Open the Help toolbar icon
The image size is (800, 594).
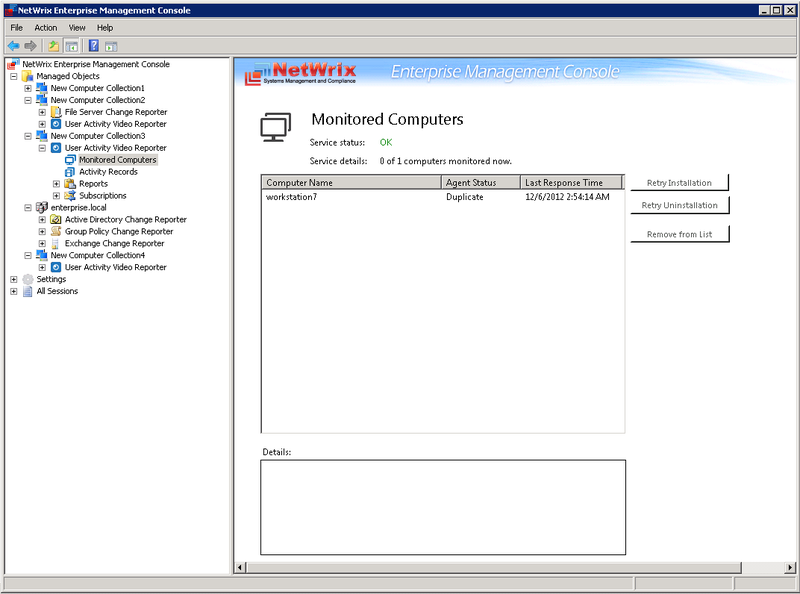coord(94,46)
